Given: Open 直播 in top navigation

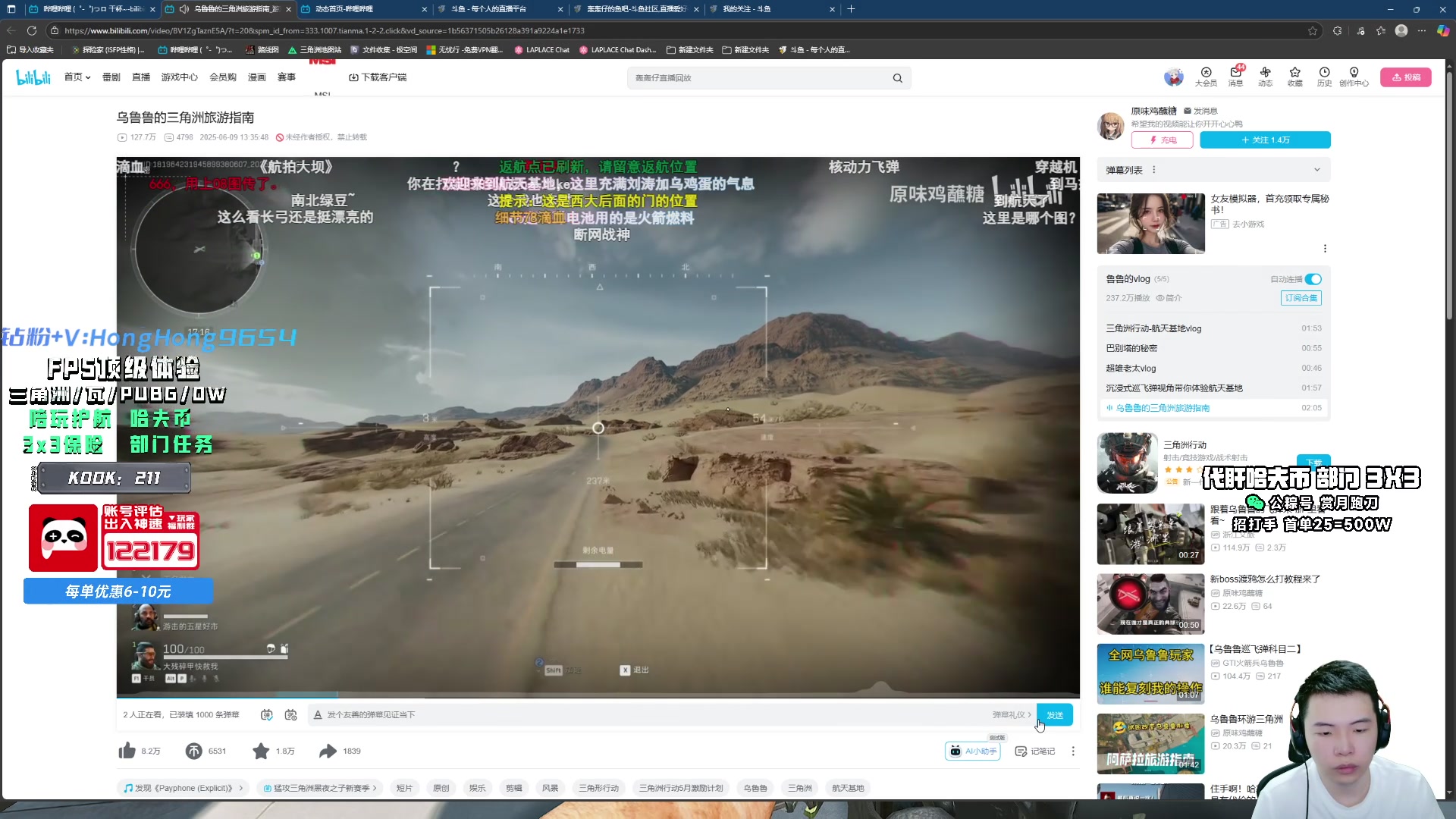Looking at the screenshot, I should (141, 77).
